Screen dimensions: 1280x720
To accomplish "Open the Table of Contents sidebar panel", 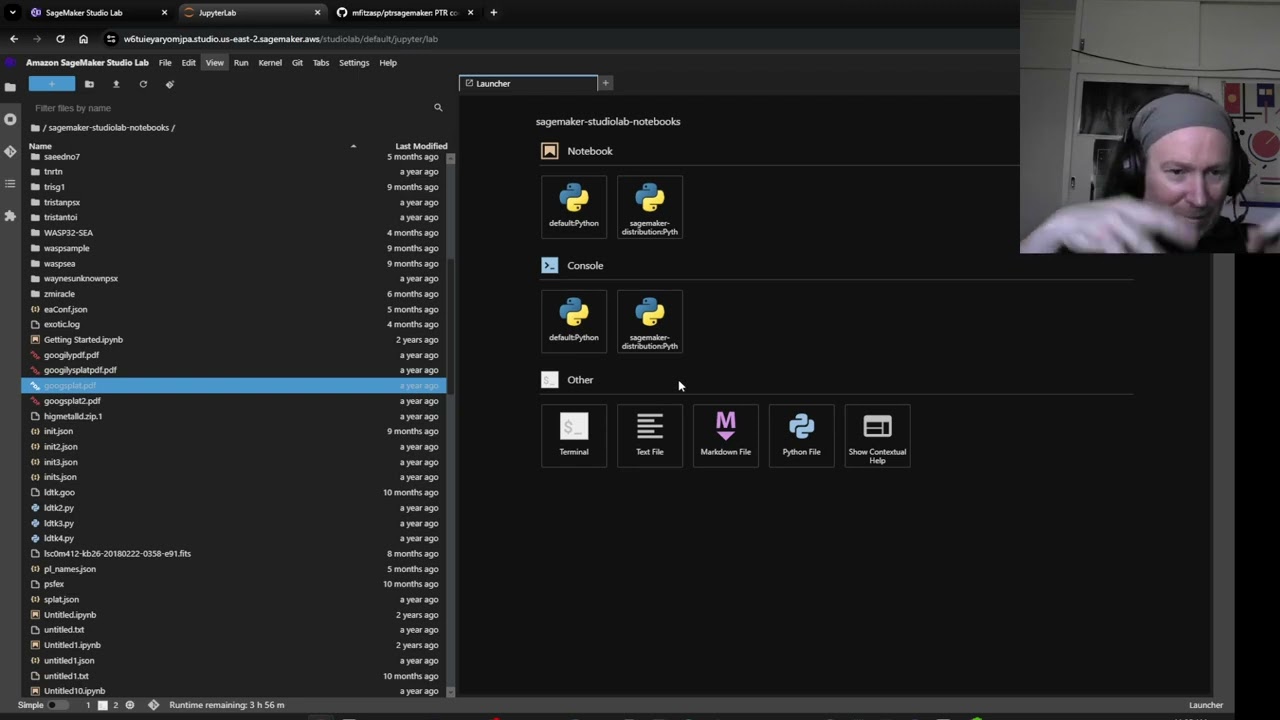I will [10, 183].
